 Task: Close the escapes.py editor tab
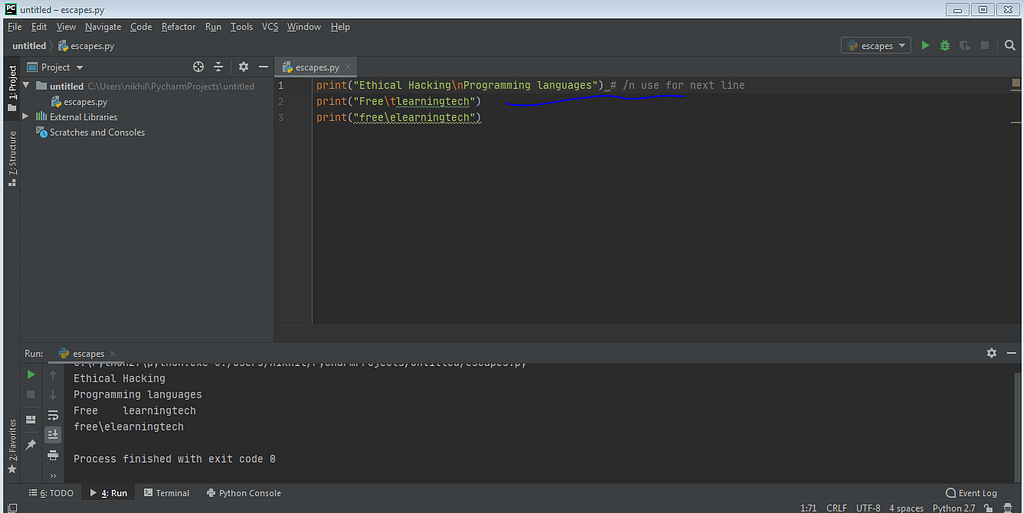[348, 67]
